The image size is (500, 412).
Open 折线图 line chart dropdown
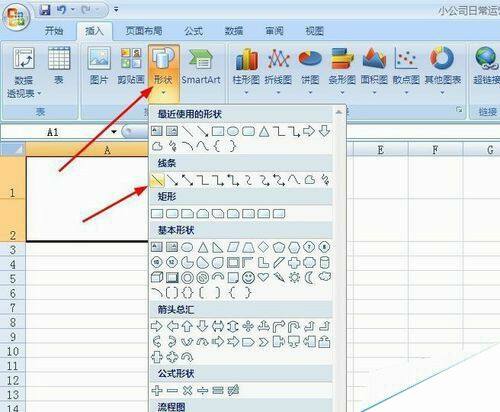point(278,71)
